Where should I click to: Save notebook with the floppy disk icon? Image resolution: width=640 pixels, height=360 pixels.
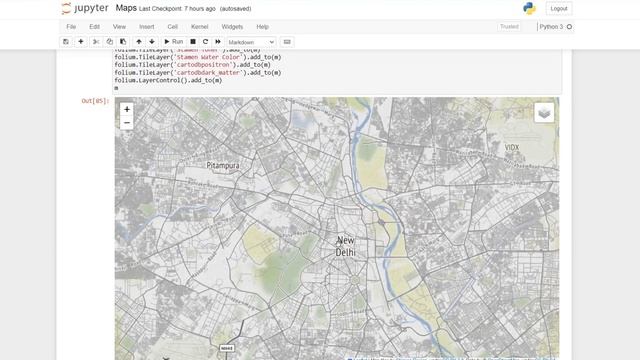66,42
